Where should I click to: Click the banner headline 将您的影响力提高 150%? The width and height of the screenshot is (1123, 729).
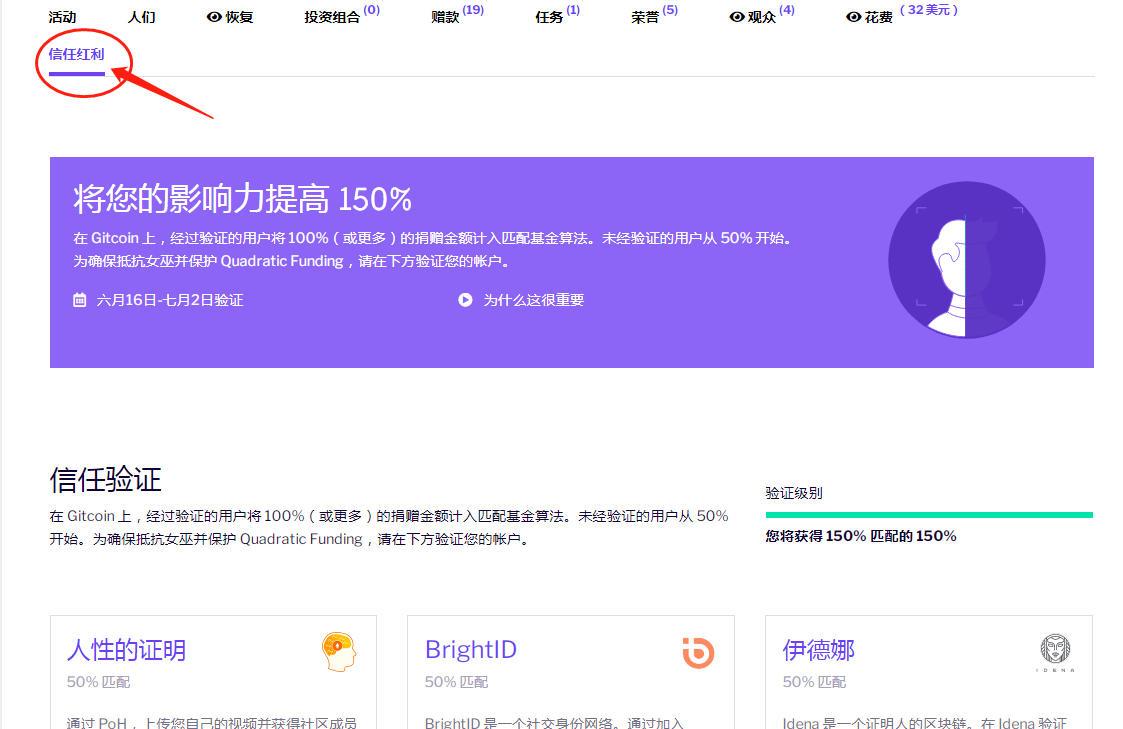point(242,199)
